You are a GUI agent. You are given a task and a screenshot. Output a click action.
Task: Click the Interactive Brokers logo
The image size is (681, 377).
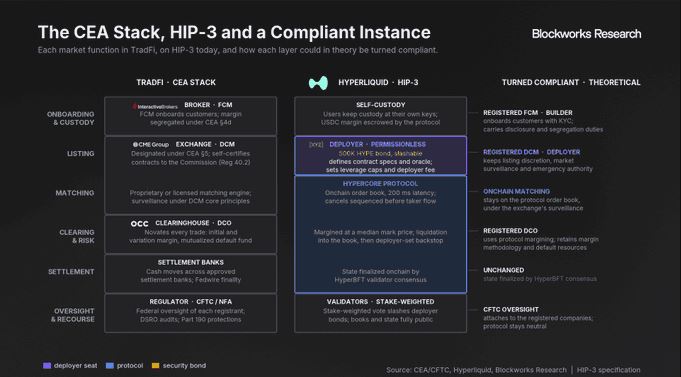click(x=155, y=106)
